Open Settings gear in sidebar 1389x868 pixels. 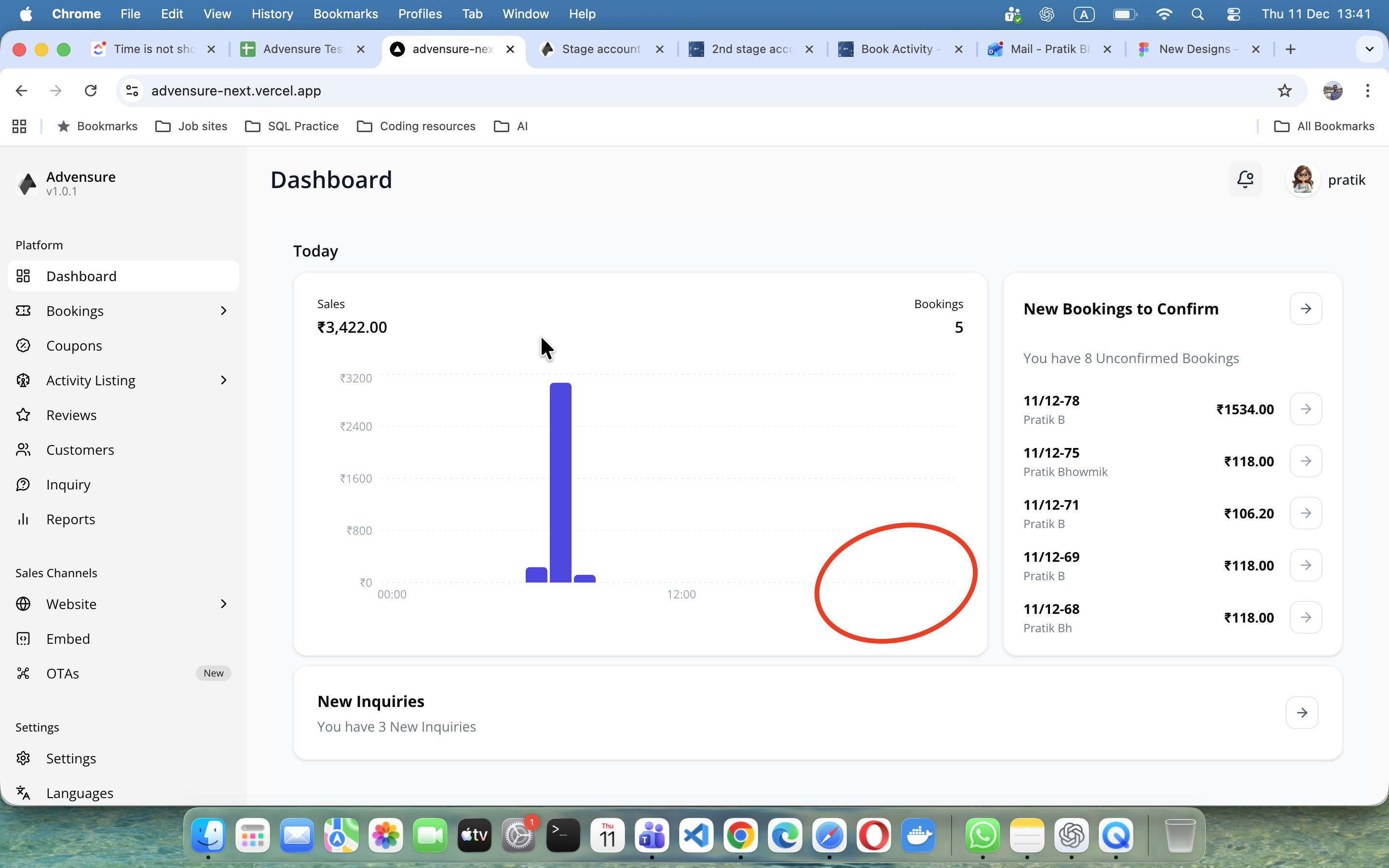[x=23, y=759]
